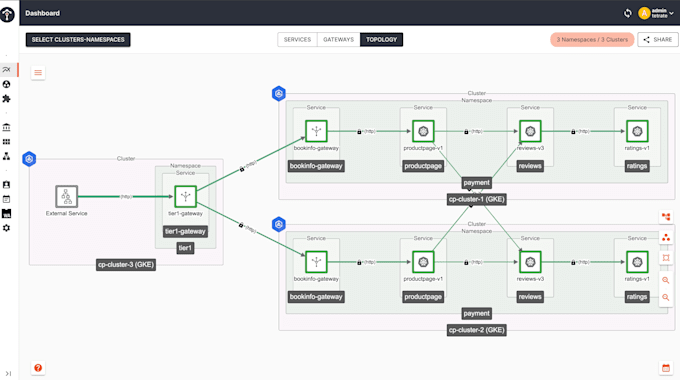Viewport: 680px width, 380px height.
Task: Expand the left sidebar using the bottom arrow
Action: tap(8, 373)
